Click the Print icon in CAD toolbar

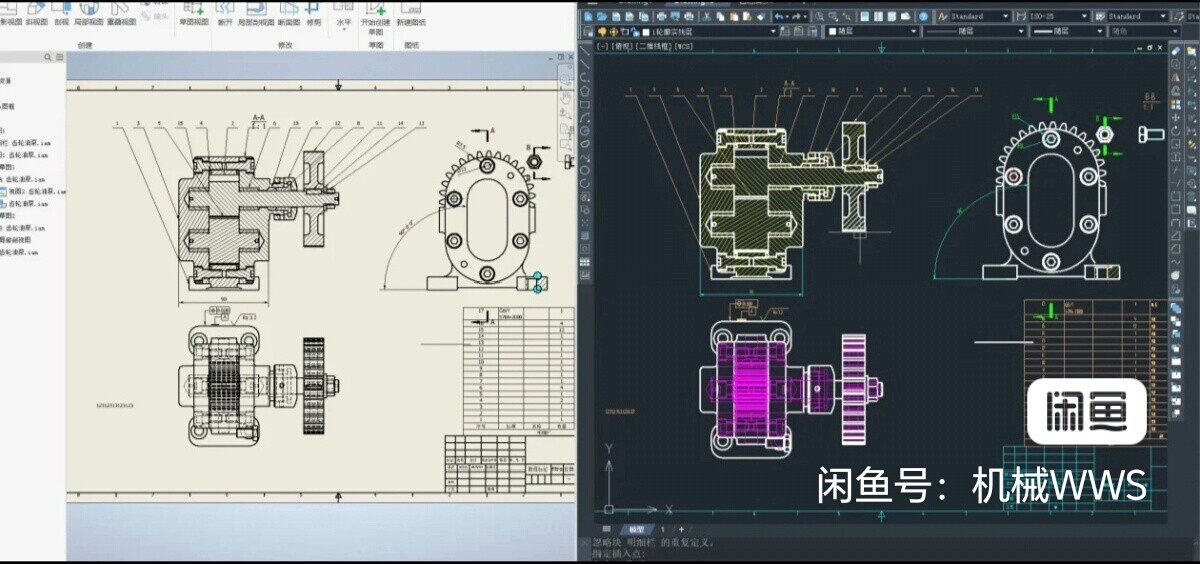click(661, 16)
